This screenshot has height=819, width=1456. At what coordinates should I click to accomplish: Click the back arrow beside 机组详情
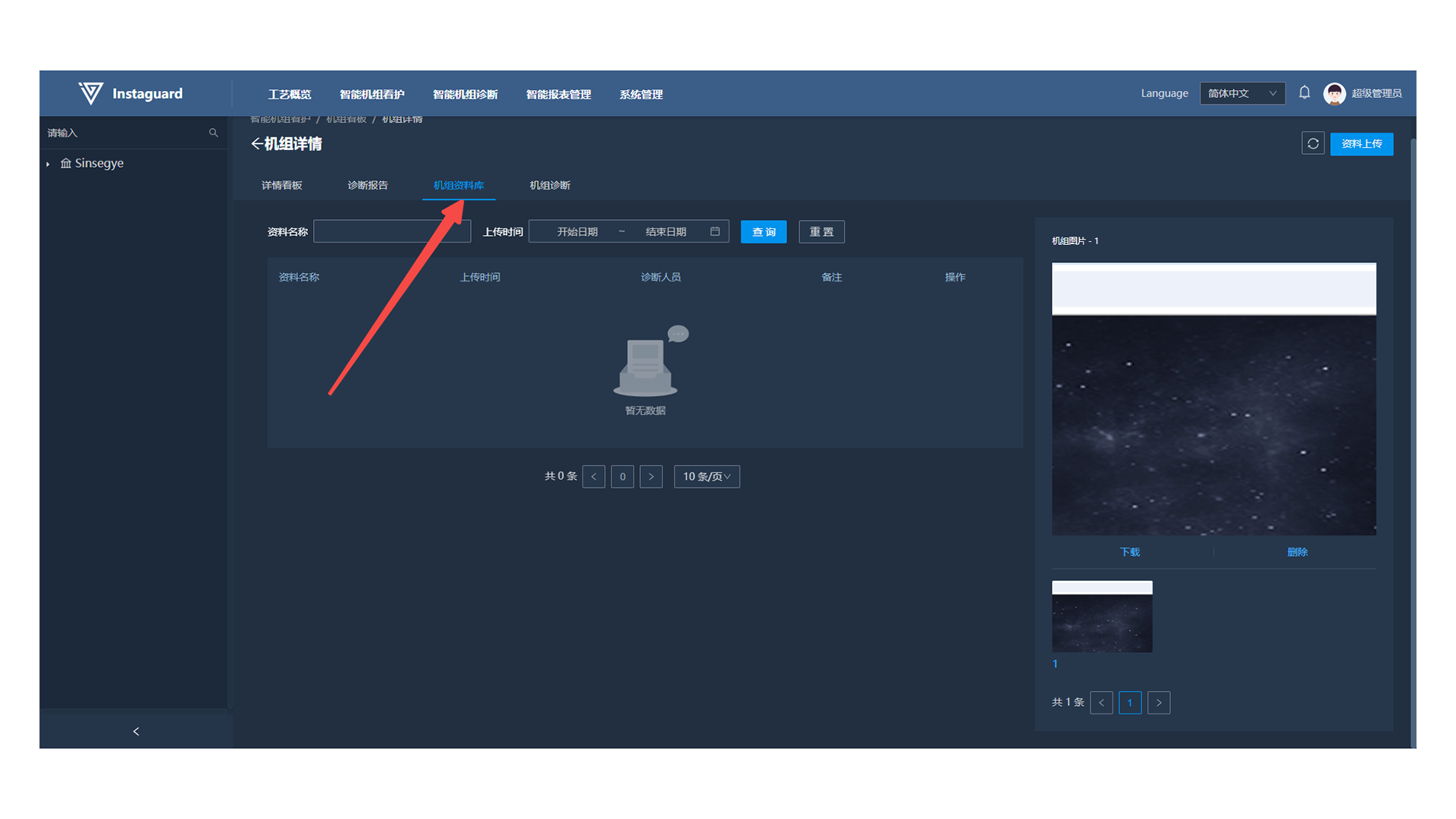(257, 143)
